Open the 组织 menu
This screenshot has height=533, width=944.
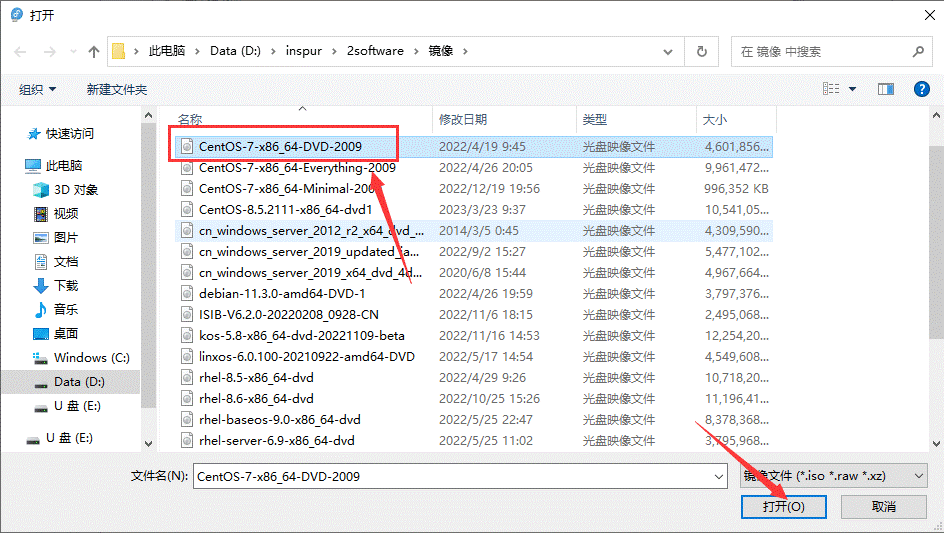pos(38,89)
